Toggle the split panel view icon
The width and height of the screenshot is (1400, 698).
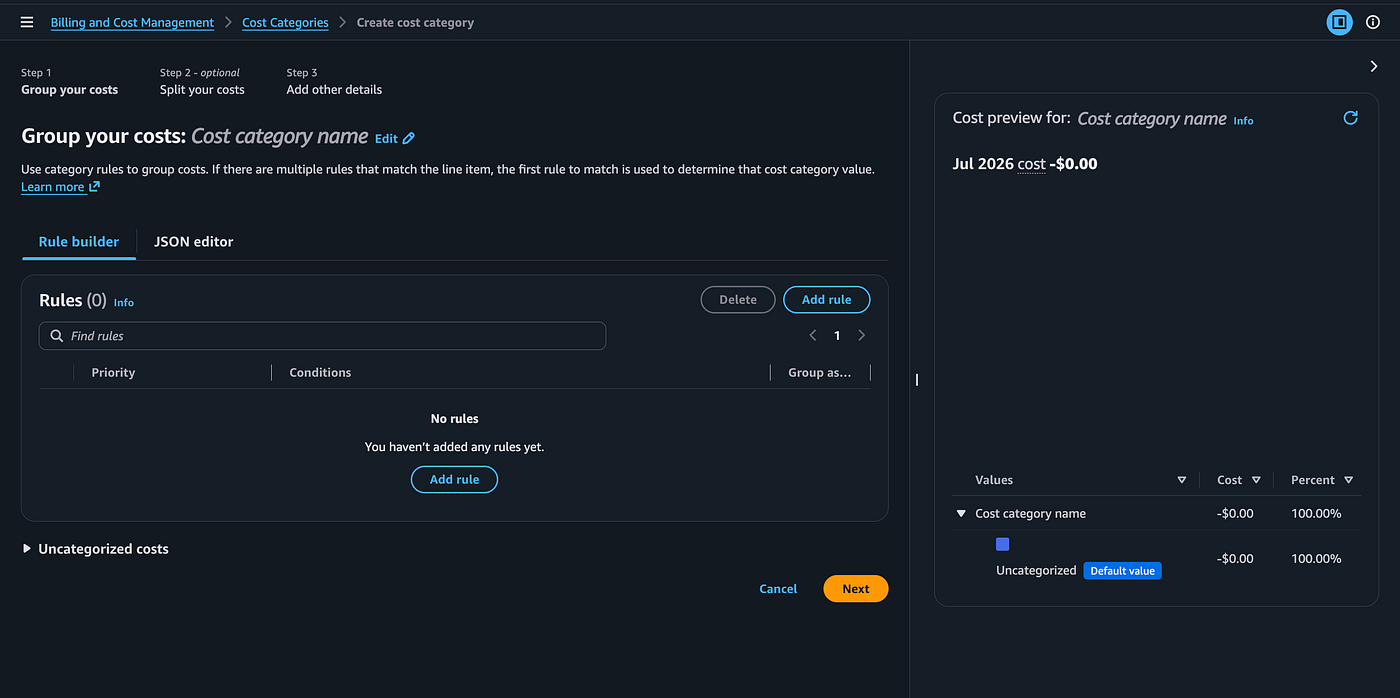tap(1339, 22)
